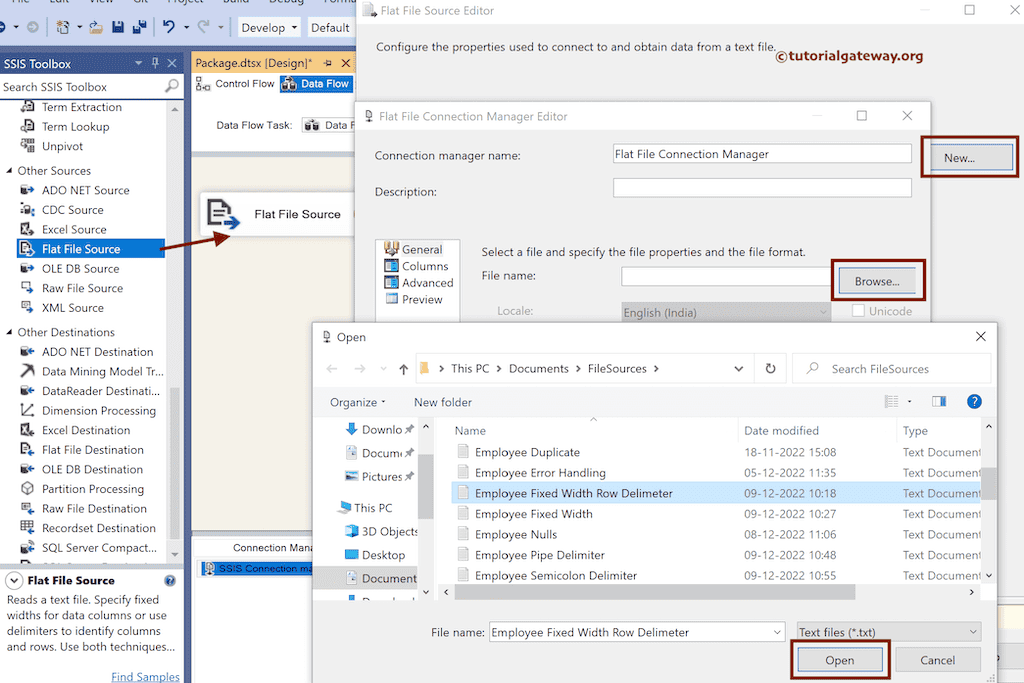Image resolution: width=1024 pixels, height=683 pixels.
Task: Select Flat File Source in SSIS Toolbox
Action: pos(71,248)
